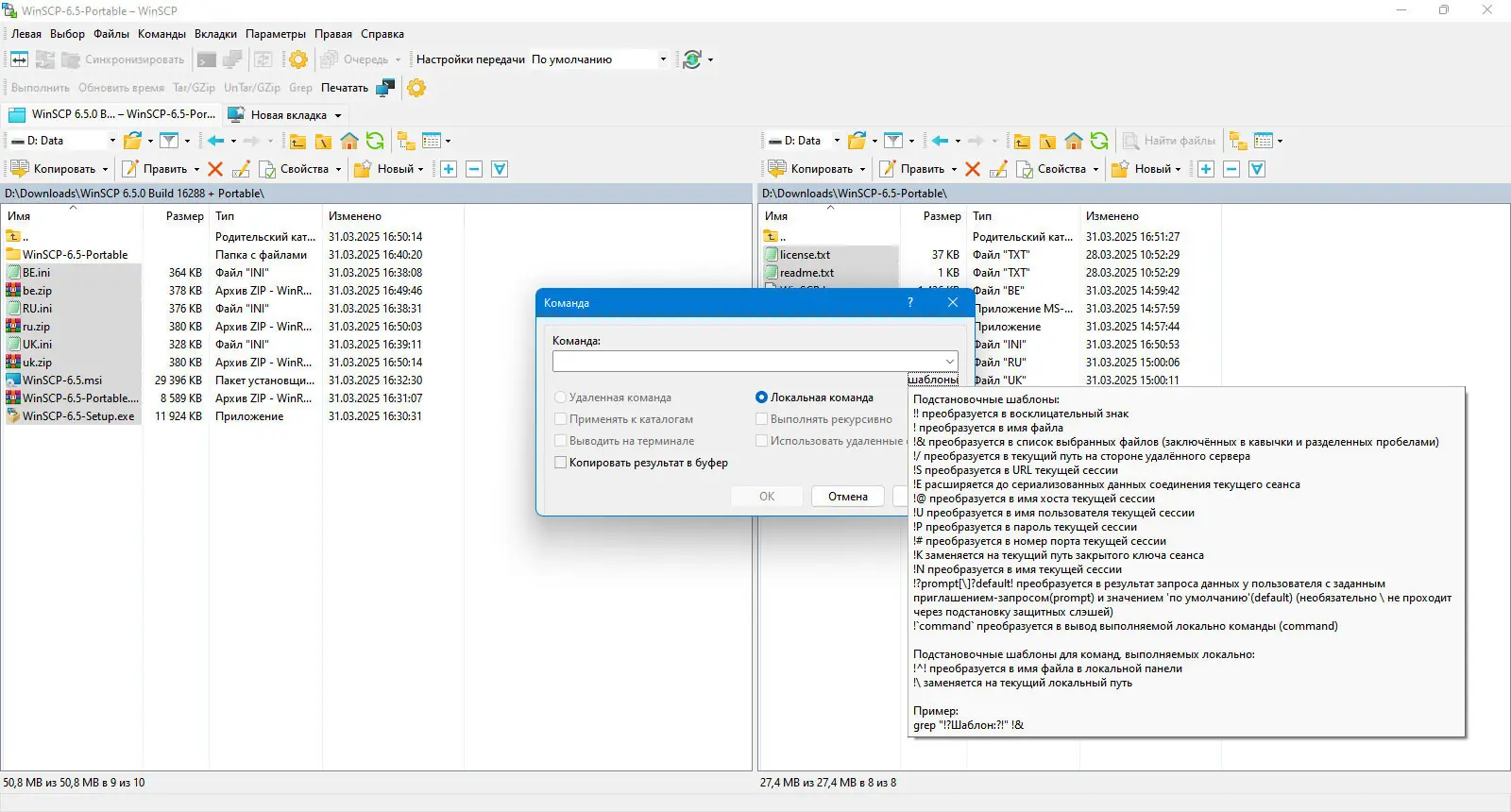Screen dimensions: 1511x812
Task: Delete selected files with the left panel red X
Action: click(x=215, y=169)
